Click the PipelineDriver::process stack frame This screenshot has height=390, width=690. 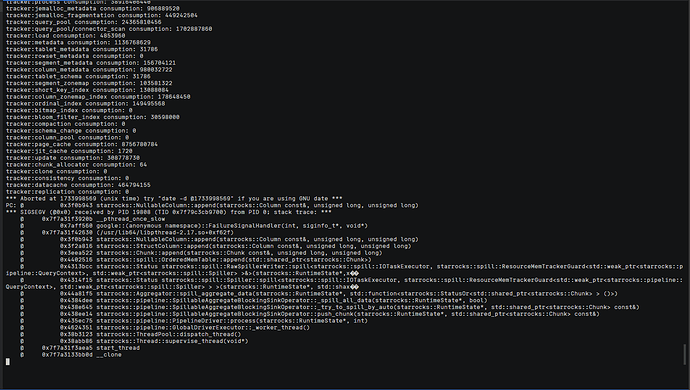[194, 321]
